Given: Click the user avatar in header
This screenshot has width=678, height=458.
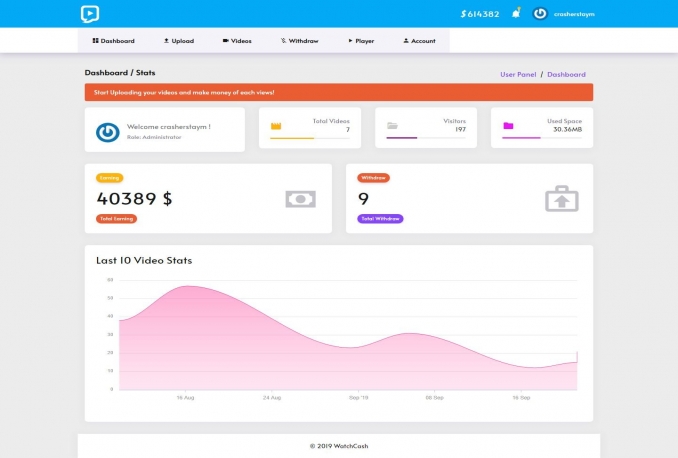Looking at the screenshot, I should click(540, 14).
